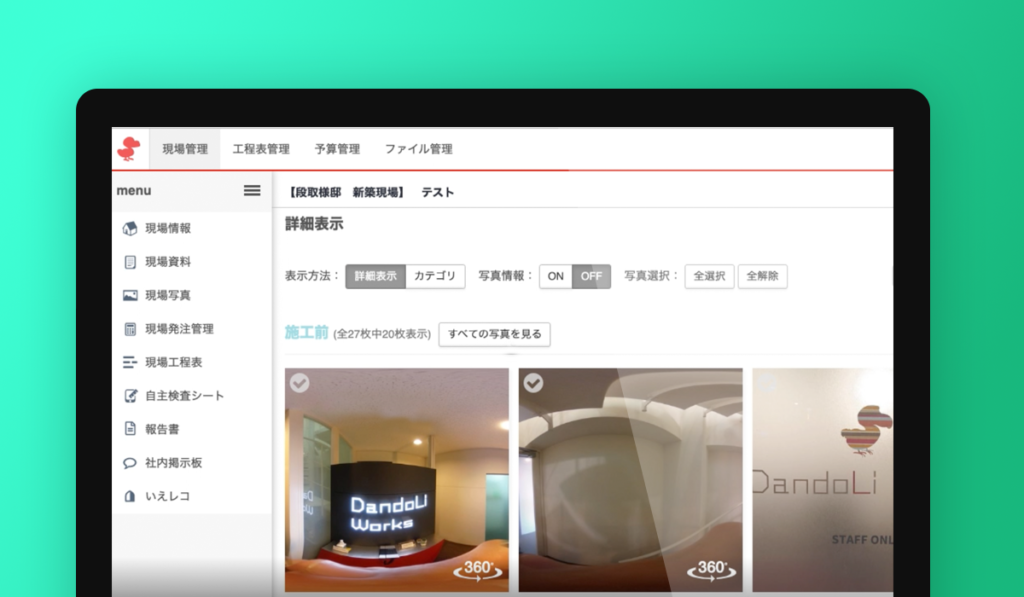
Task: Click the house icon beside 現場情報
Action: click(130, 228)
